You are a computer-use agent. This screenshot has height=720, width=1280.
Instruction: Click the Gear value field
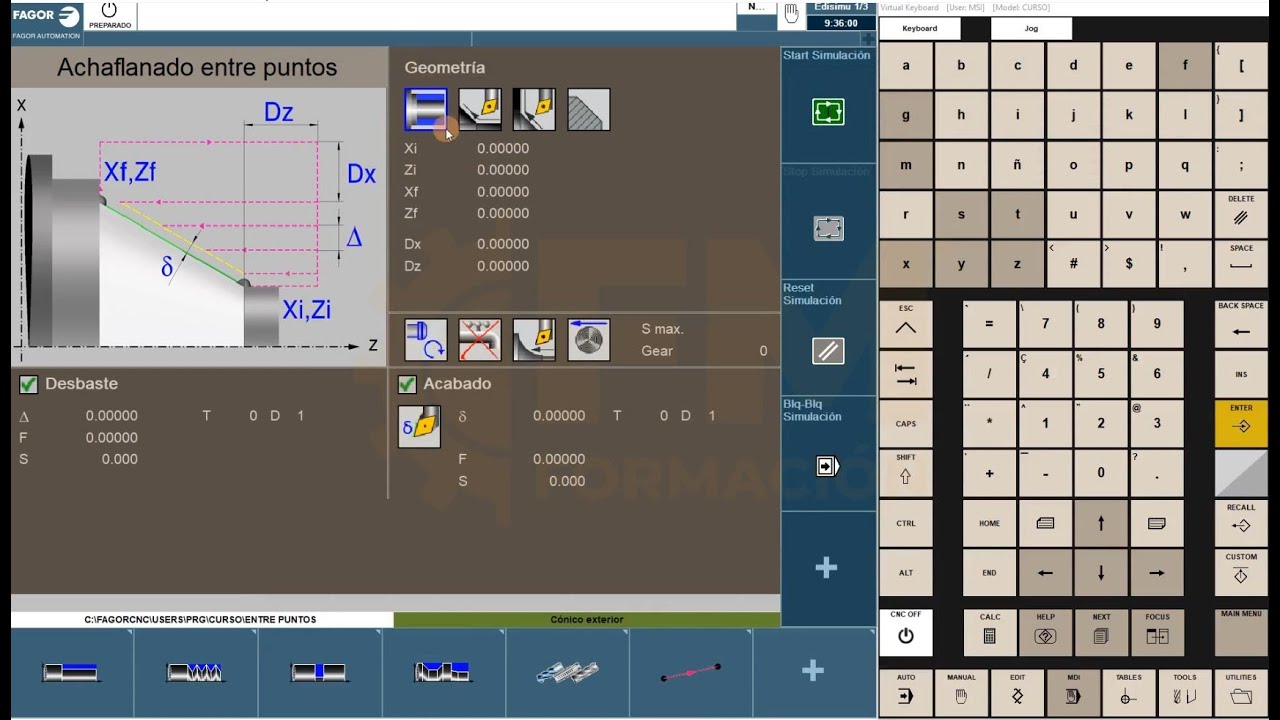(763, 351)
